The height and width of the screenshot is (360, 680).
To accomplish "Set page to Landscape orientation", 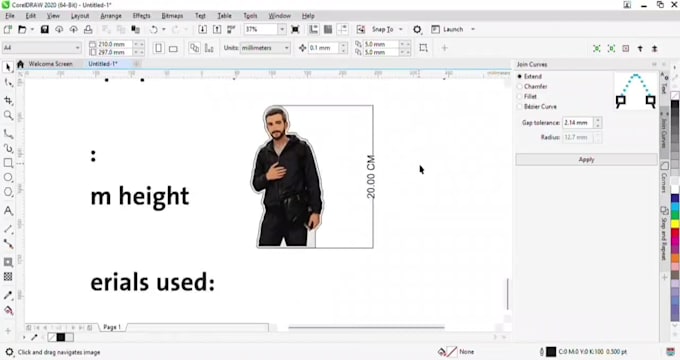I will (x=173, y=48).
